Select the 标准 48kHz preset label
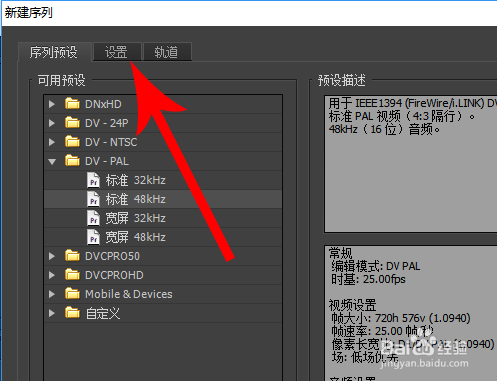The width and height of the screenshot is (497, 381). click(136, 199)
